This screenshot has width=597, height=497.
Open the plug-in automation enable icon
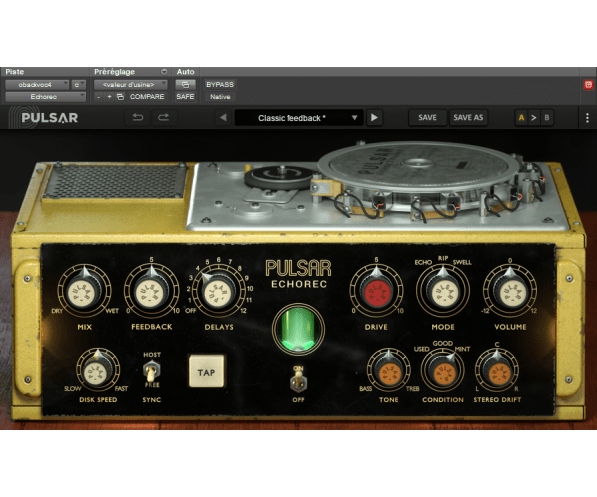[x=185, y=85]
